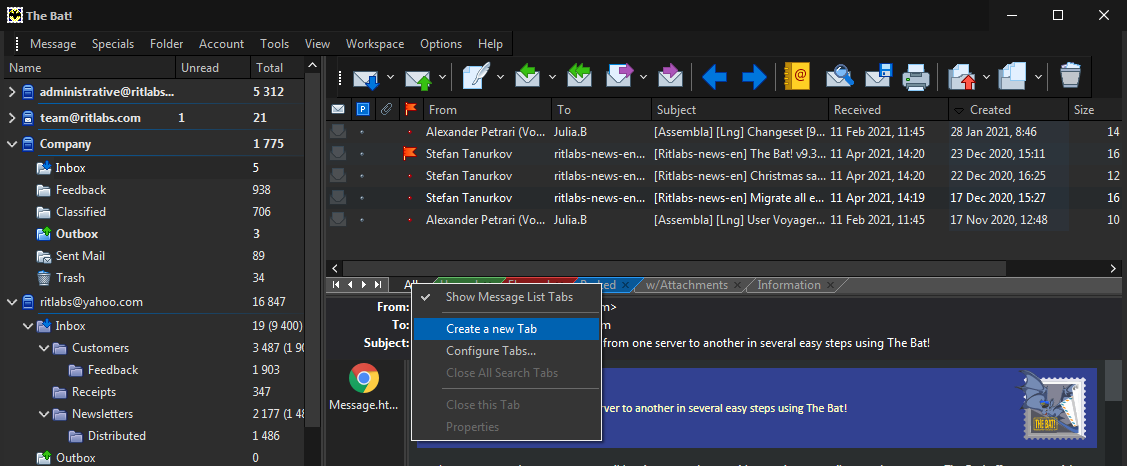Open the Reply dropdown arrow
Viewport: 1127px width, 466px height.
click(x=552, y=77)
